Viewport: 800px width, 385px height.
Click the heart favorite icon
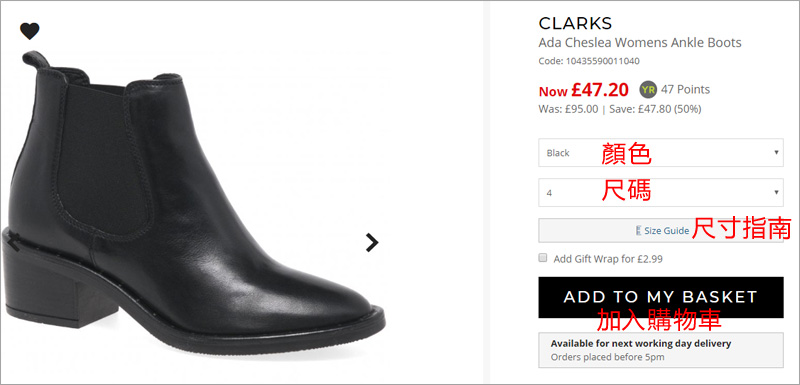pos(30,31)
